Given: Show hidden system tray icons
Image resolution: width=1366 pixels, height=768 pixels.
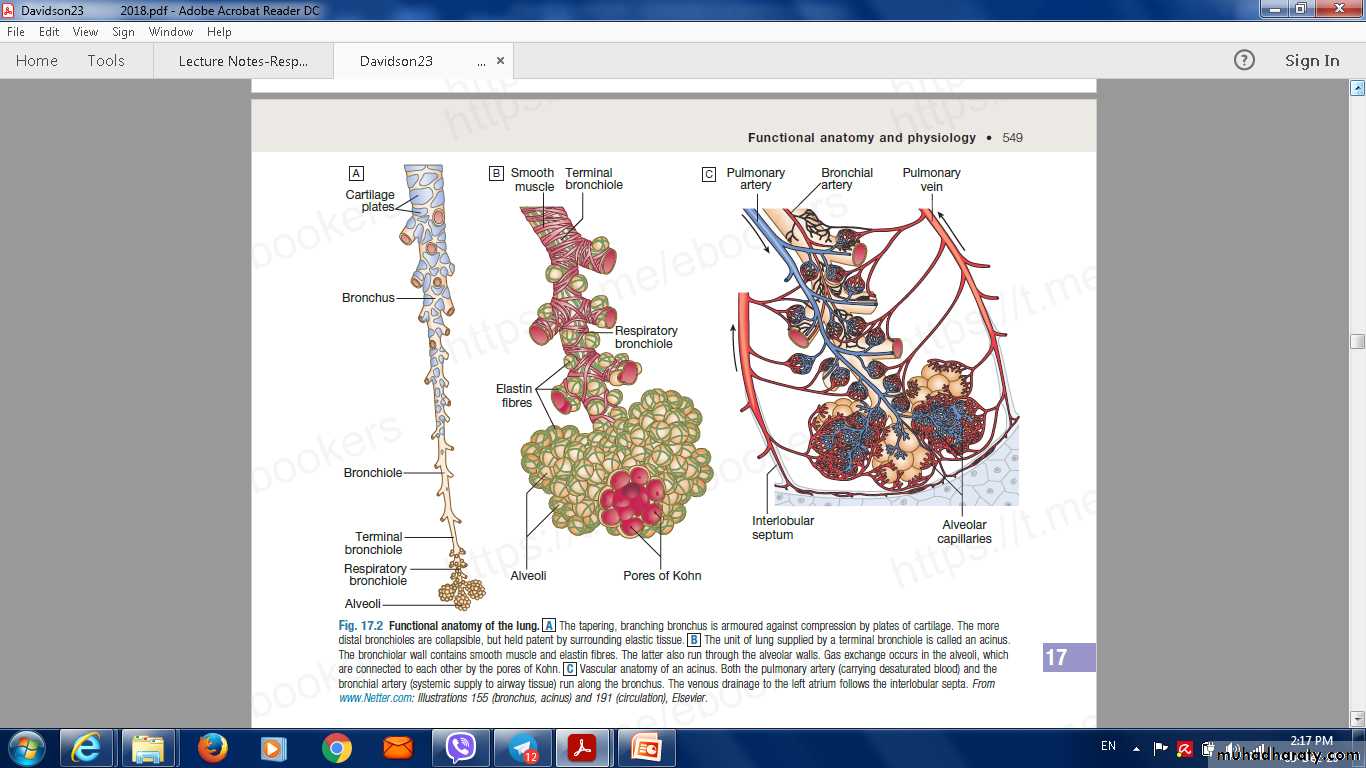Looking at the screenshot, I should (x=1136, y=748).
